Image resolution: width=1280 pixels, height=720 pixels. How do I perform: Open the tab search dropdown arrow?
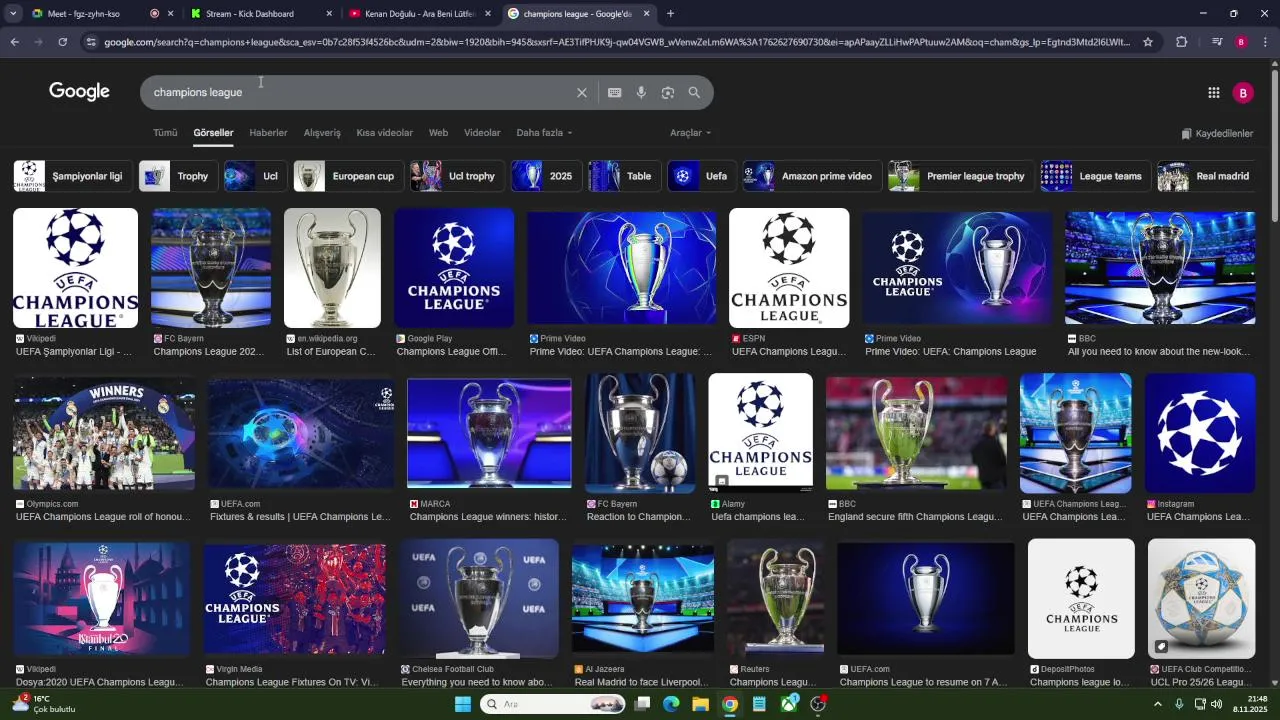(x=13, y=14)
